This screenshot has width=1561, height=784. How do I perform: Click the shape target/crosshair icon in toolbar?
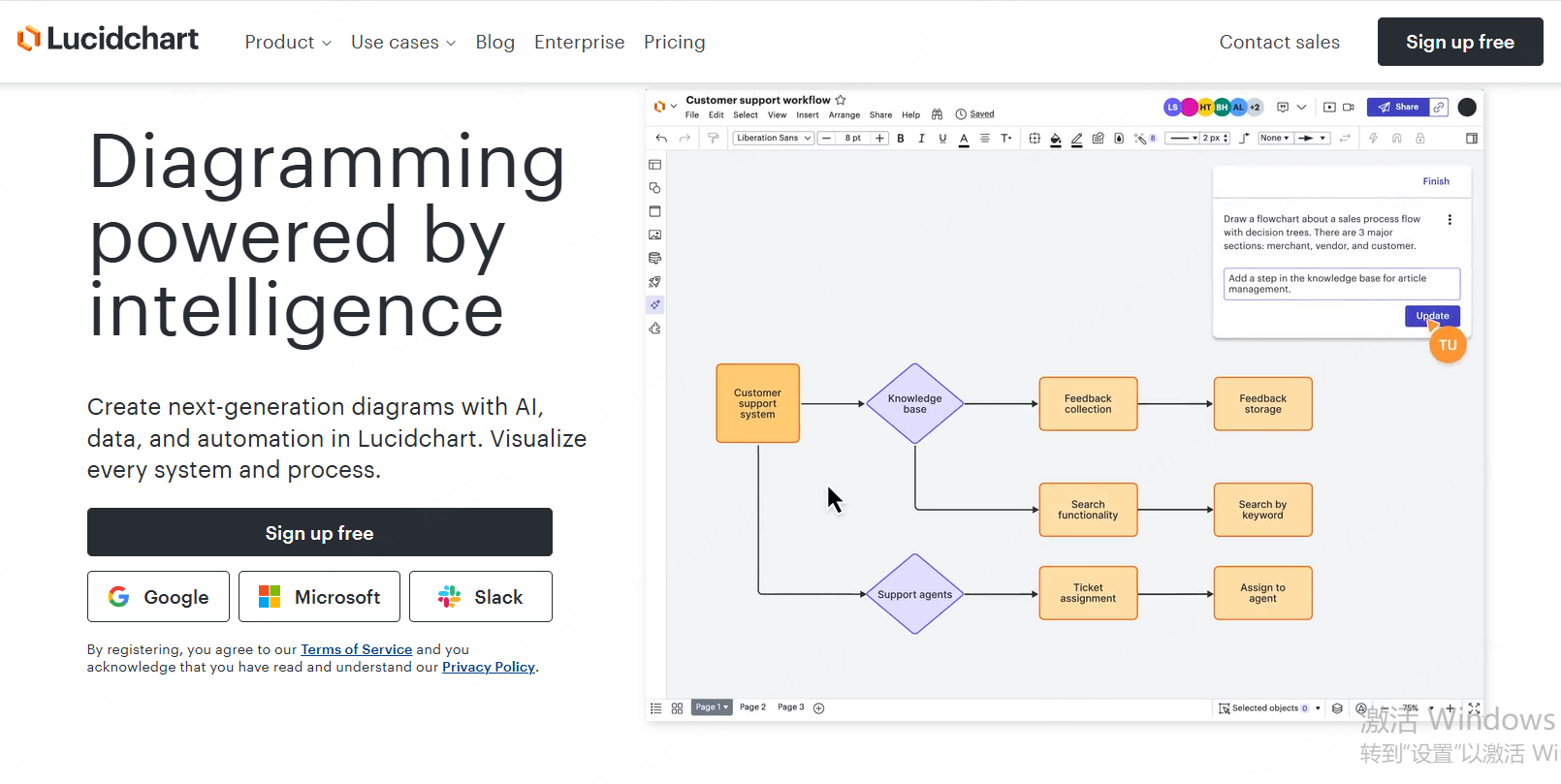[1035, 139]
